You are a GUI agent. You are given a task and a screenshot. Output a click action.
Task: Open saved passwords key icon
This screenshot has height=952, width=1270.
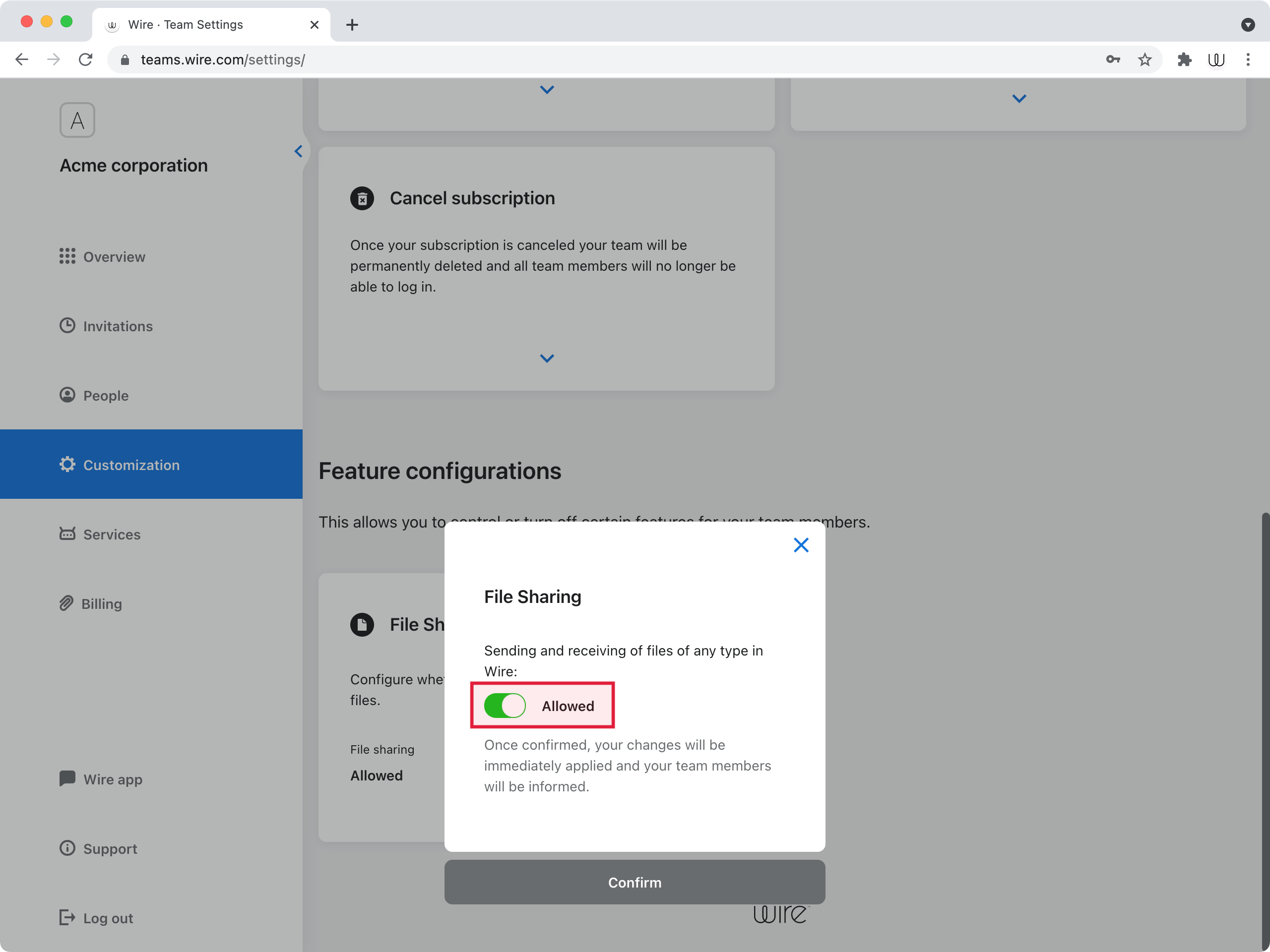1113,59
